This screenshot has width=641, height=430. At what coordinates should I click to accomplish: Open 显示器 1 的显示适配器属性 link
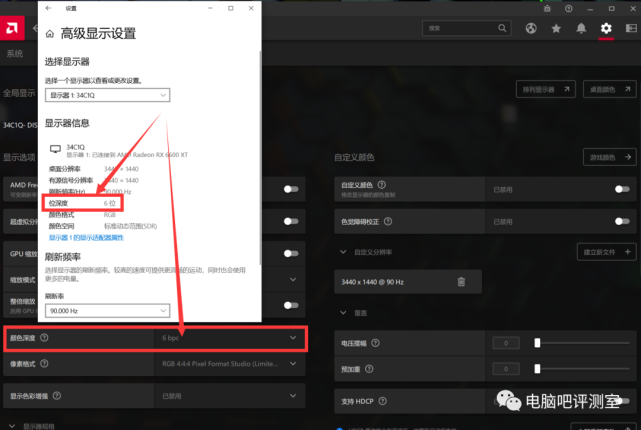click(86, 237)
